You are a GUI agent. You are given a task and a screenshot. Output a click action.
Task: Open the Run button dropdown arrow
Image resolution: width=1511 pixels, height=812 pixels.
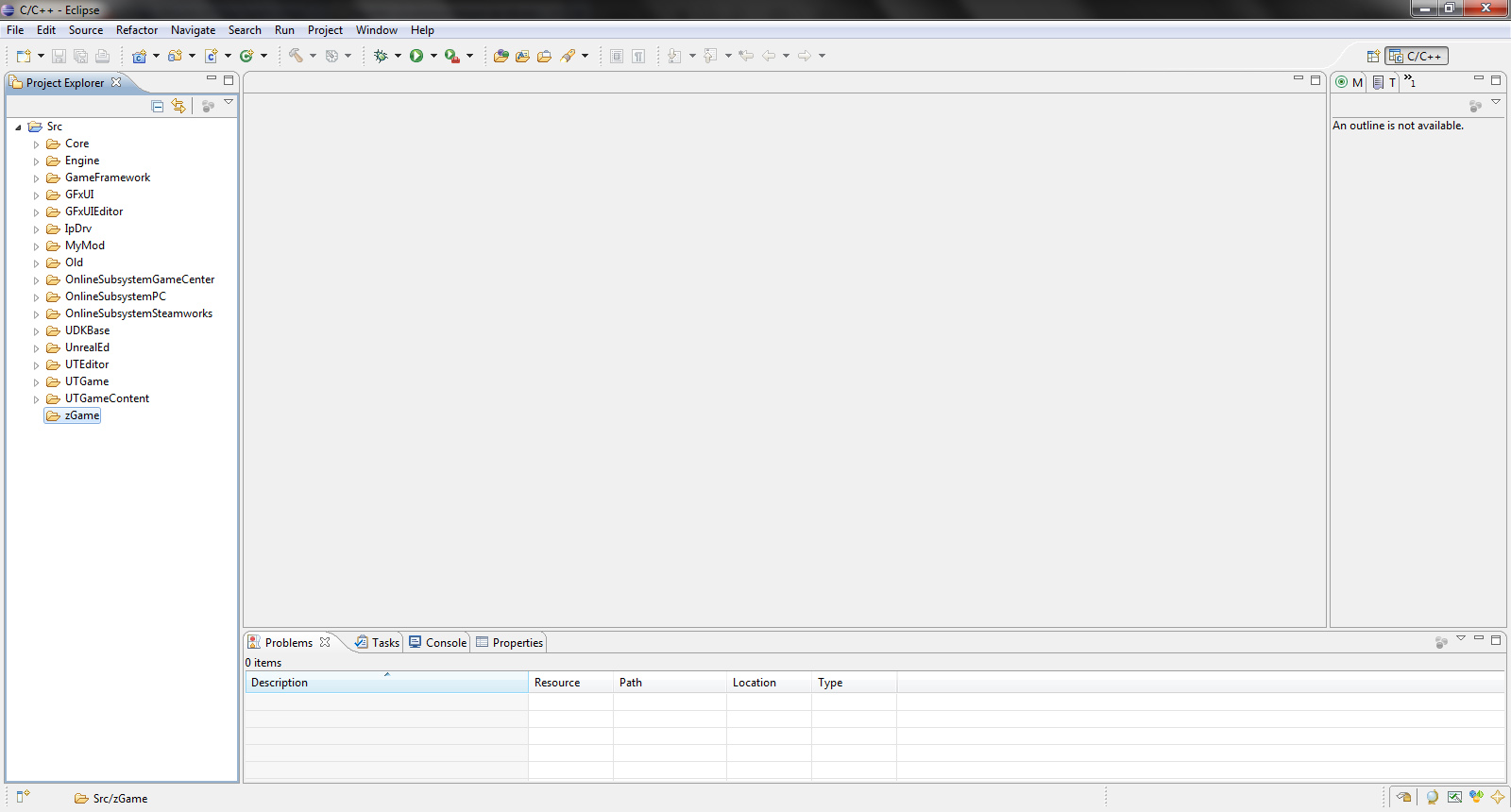pos(433,56)
